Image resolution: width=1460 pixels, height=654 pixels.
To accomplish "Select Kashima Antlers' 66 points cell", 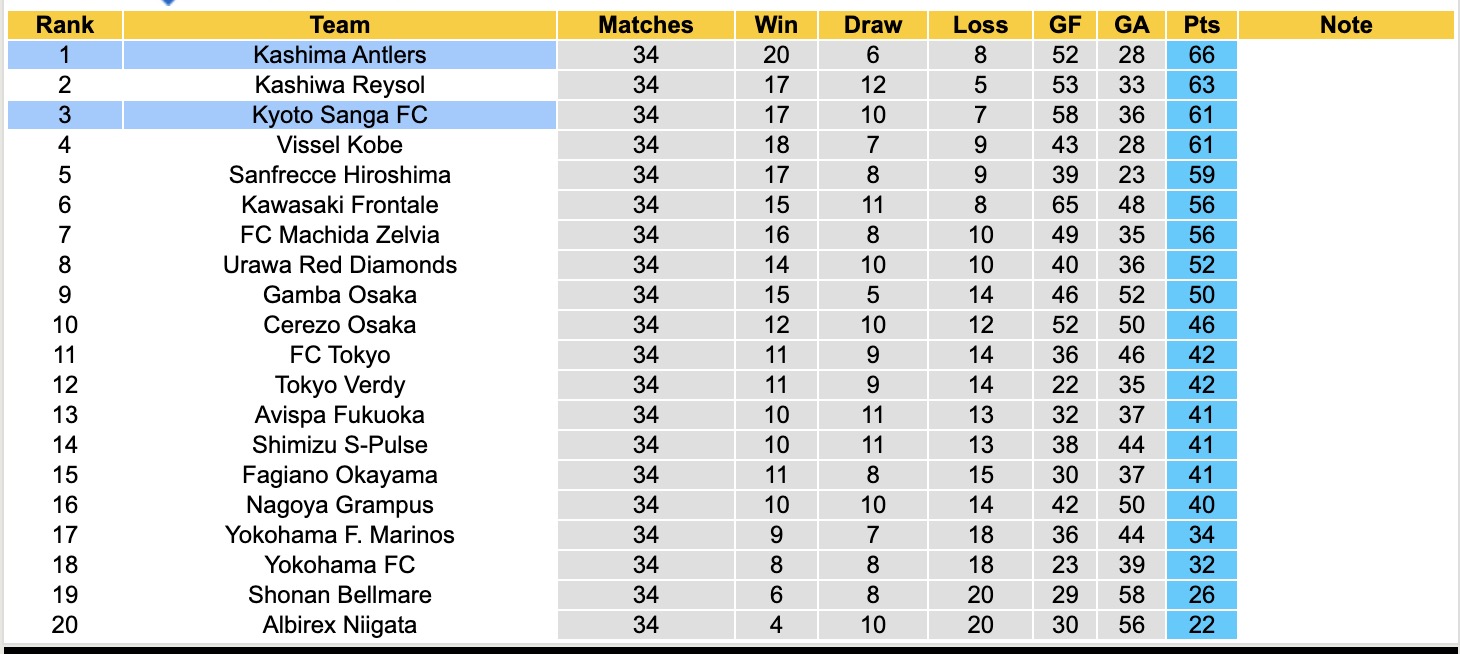I will click(1201, 55).
